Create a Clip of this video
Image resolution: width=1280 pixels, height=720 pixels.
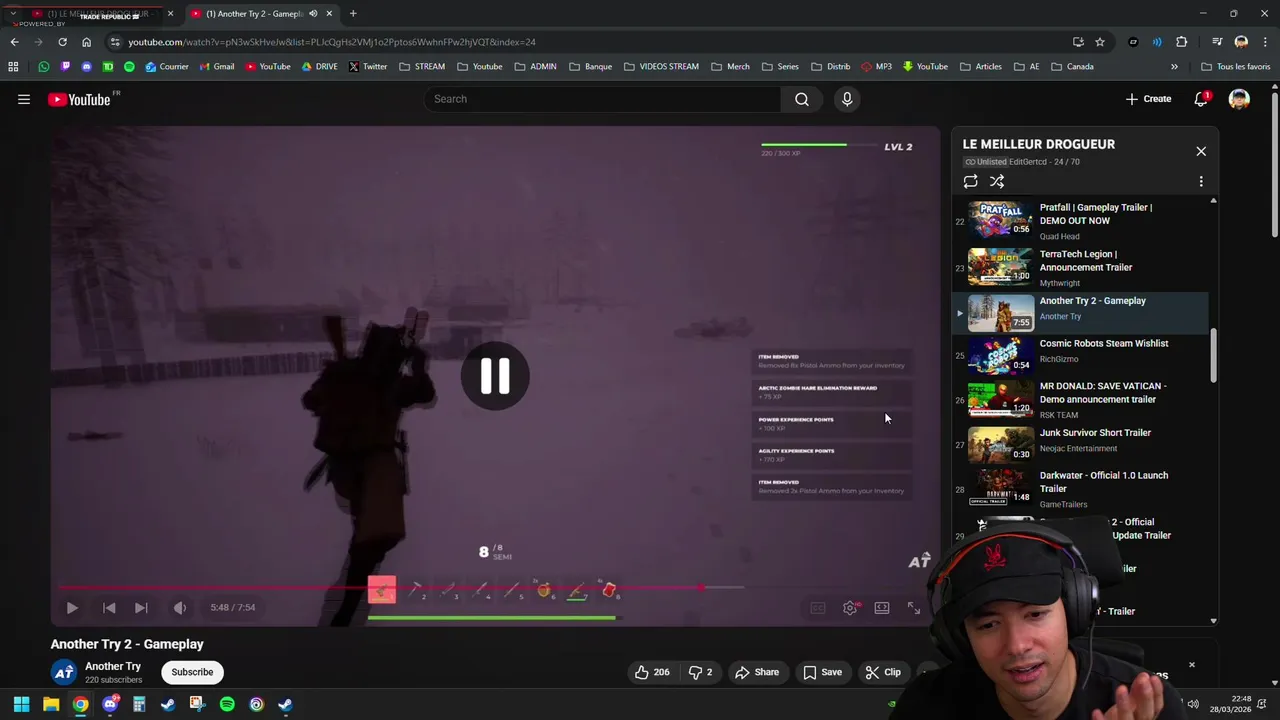click(x=883, y=672)
